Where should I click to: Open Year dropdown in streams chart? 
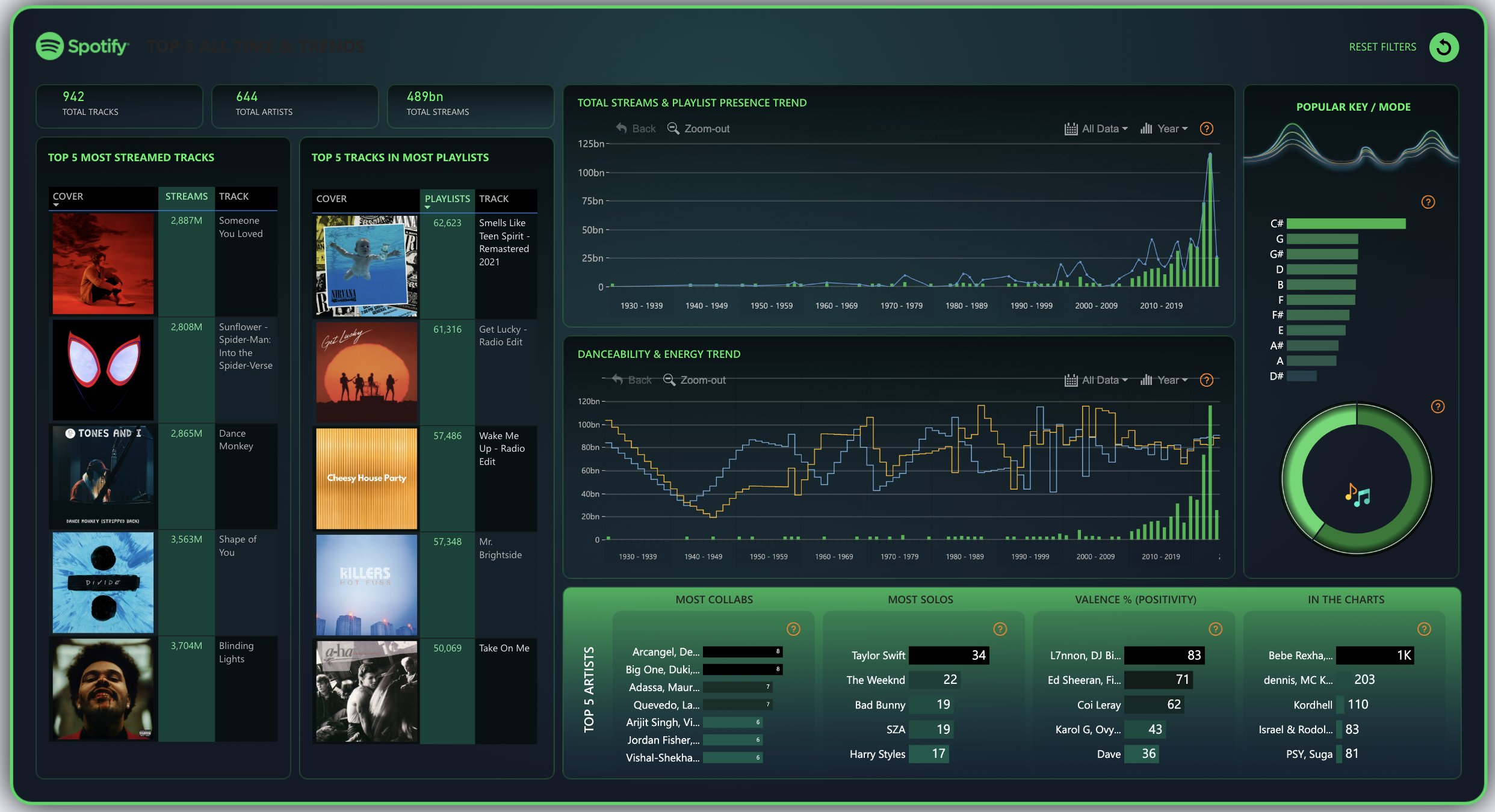click(1164, 129)
